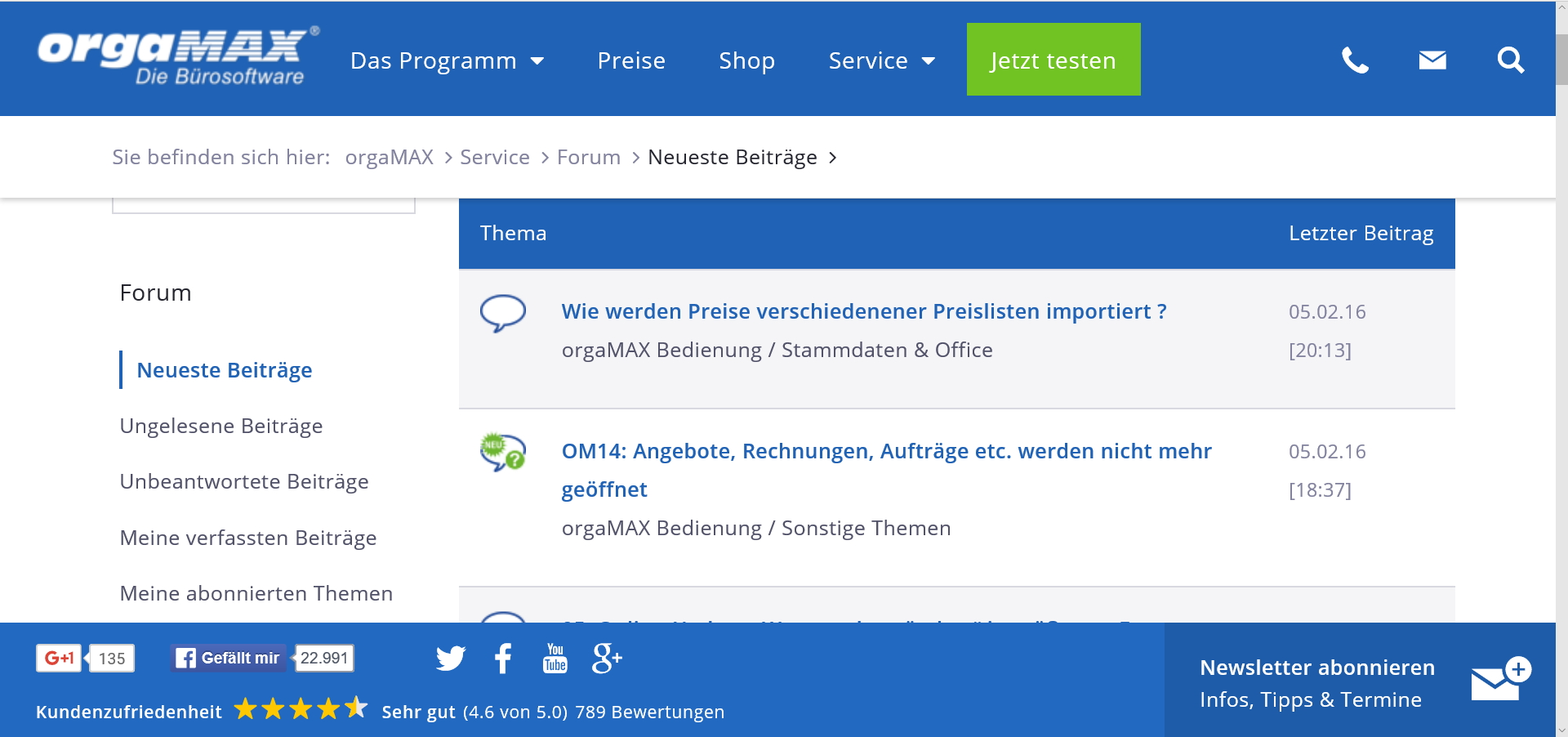Open the Facebook icon in footer

point(503,658)
